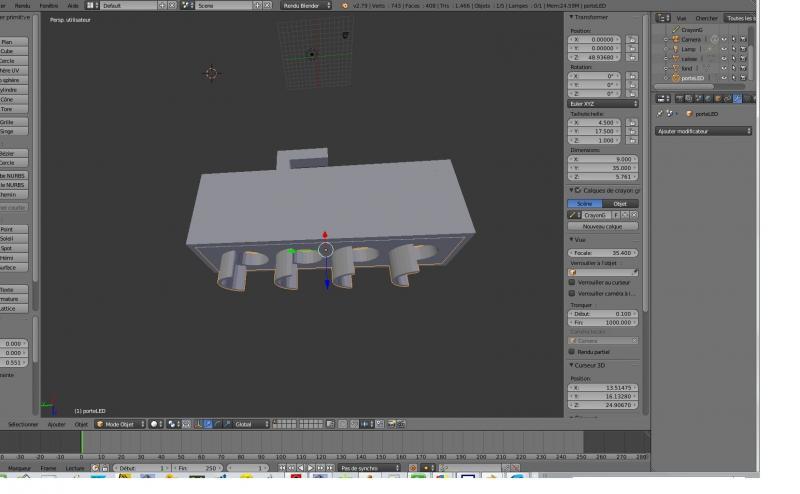Open the Ajouter menu in the viewport header
The width and height of the screenshot is (800, 494).
[57, 424]
